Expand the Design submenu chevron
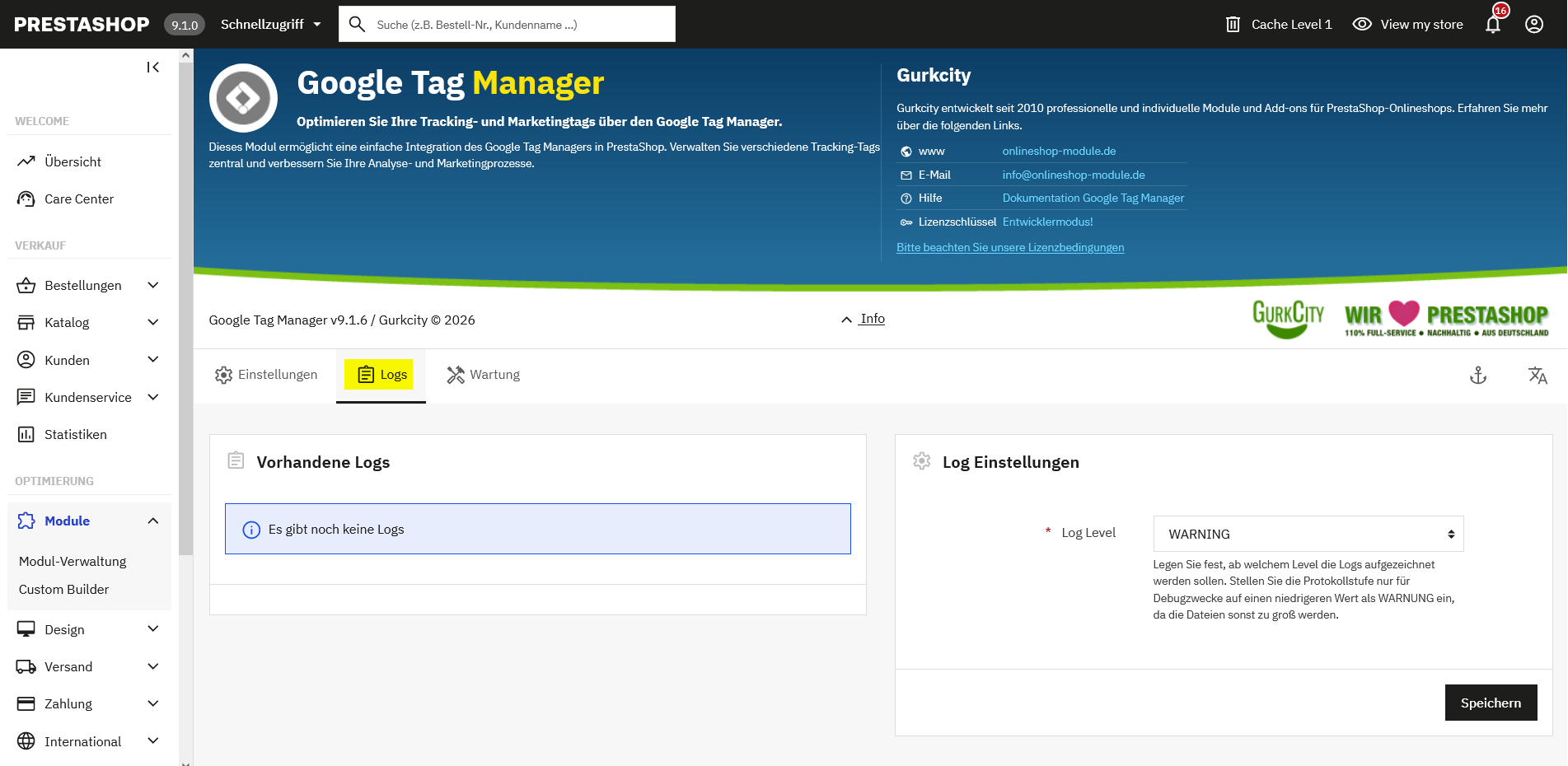This screenshot has width=1568, height=766. click(x=152, y=629)
